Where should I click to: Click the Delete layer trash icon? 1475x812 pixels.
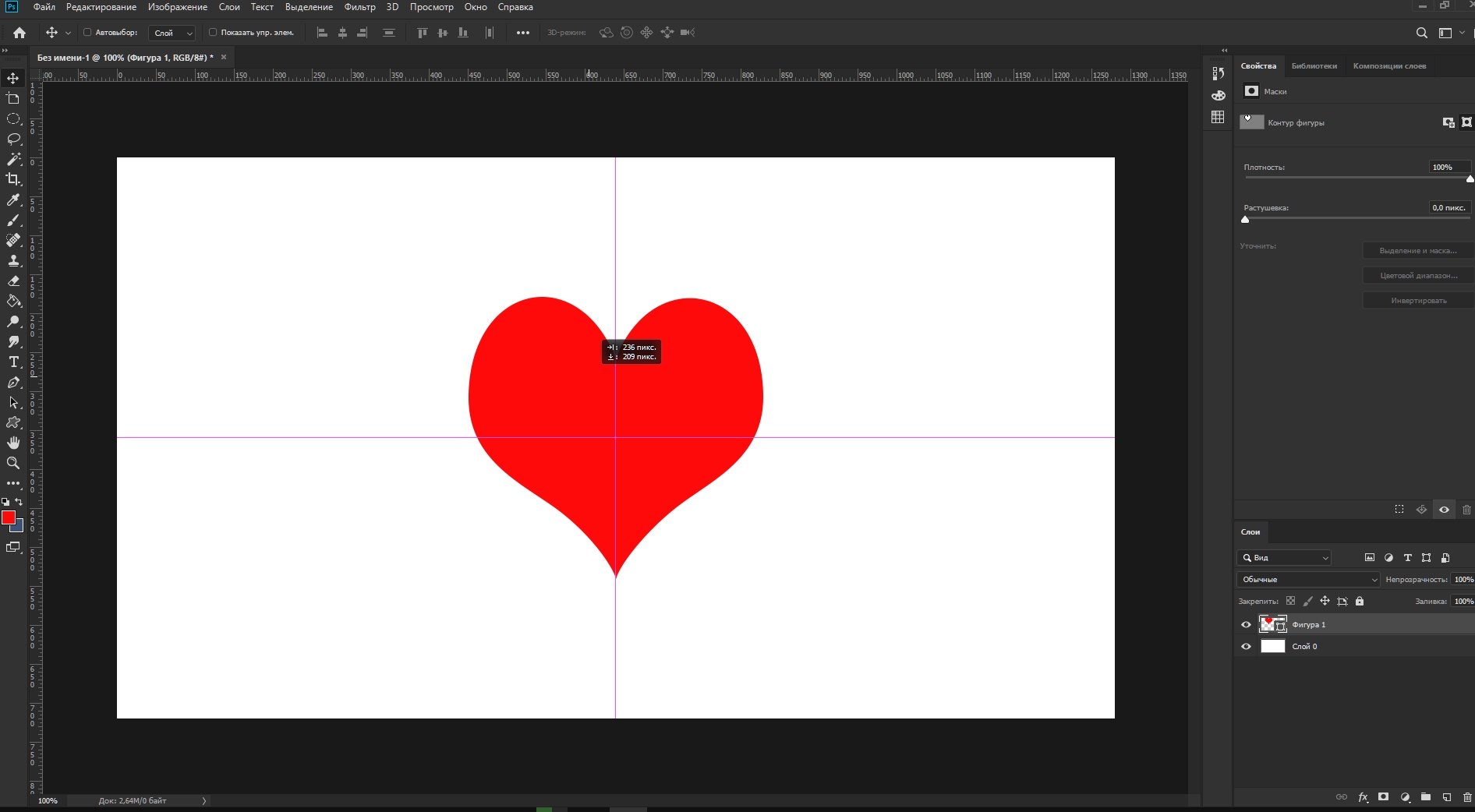click(x=1466, y=797)
